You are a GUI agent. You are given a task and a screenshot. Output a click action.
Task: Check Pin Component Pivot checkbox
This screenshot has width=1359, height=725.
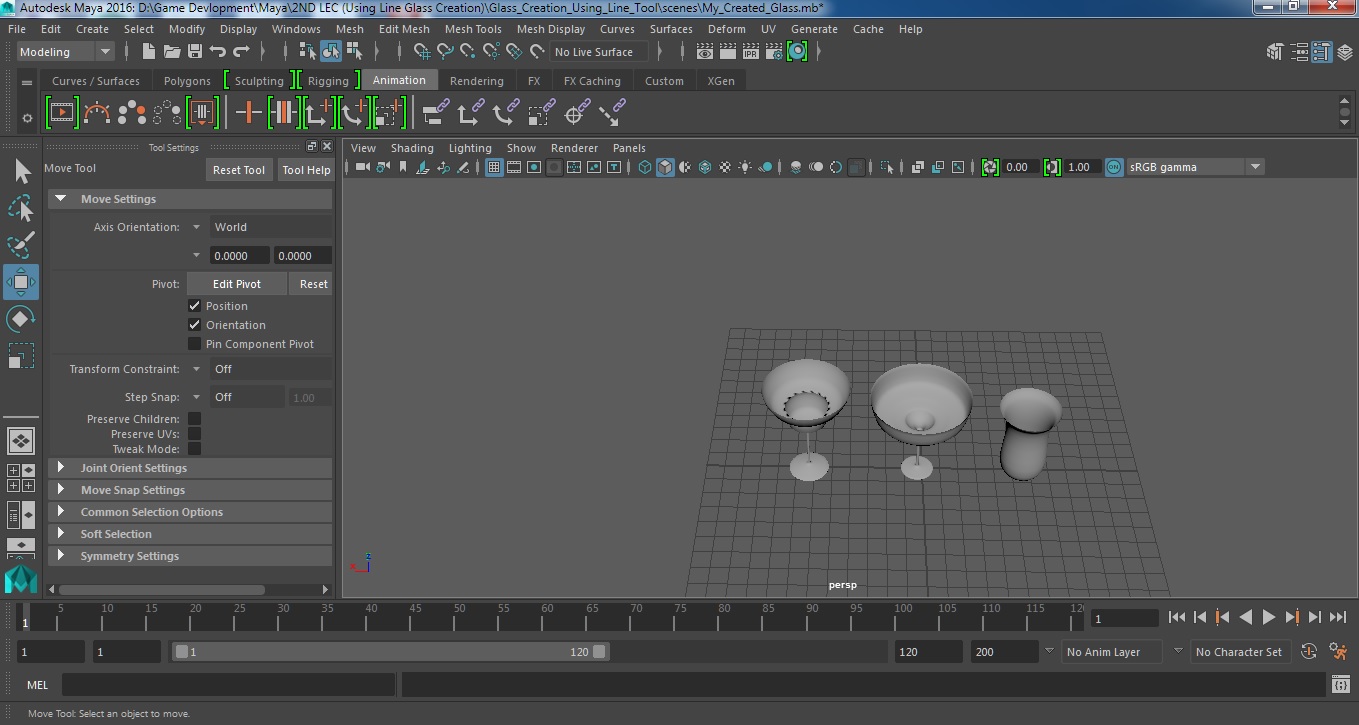coord(195,344)
